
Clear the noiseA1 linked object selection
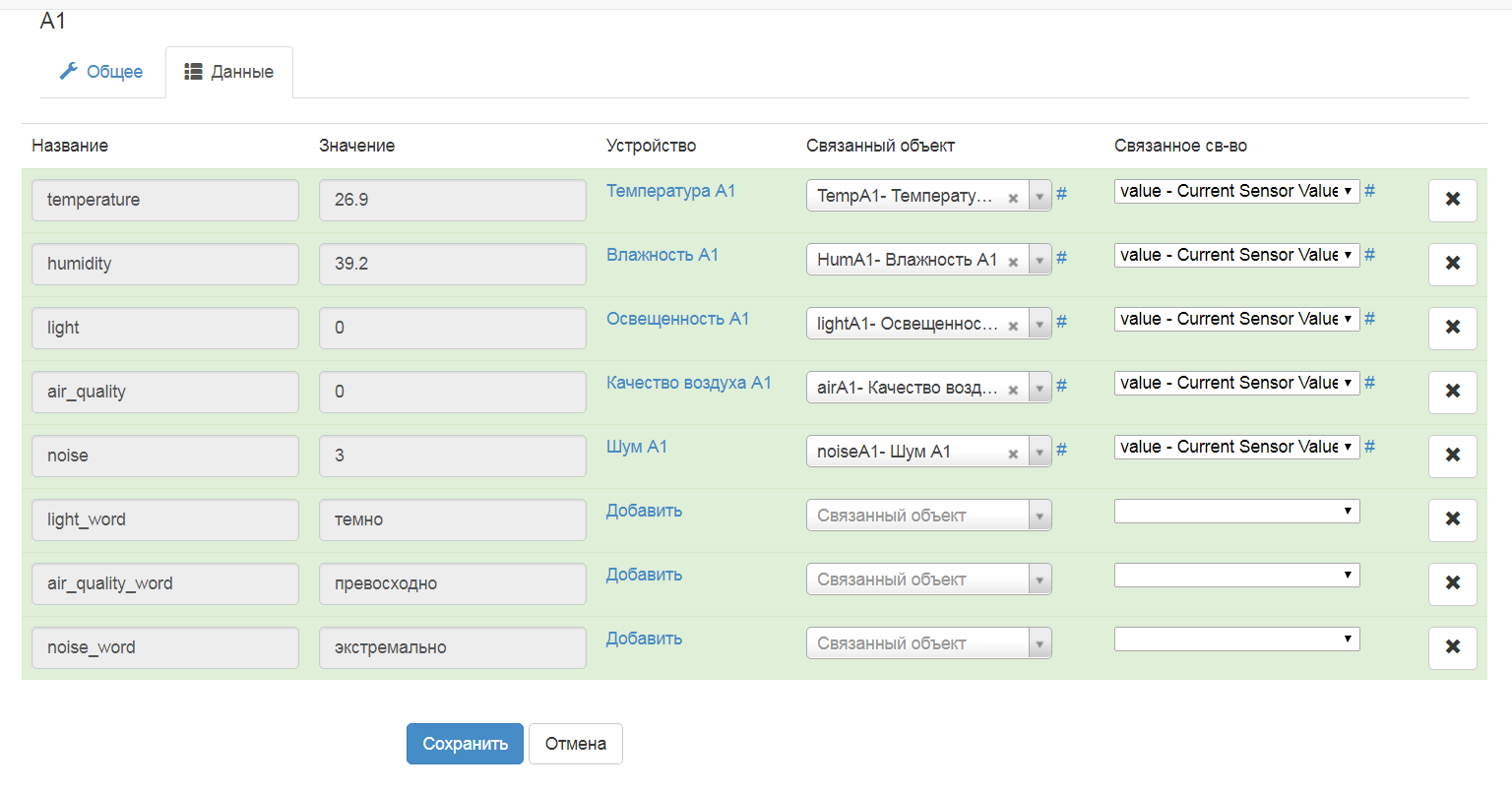pyautogui.click(x=1013, y=454)
